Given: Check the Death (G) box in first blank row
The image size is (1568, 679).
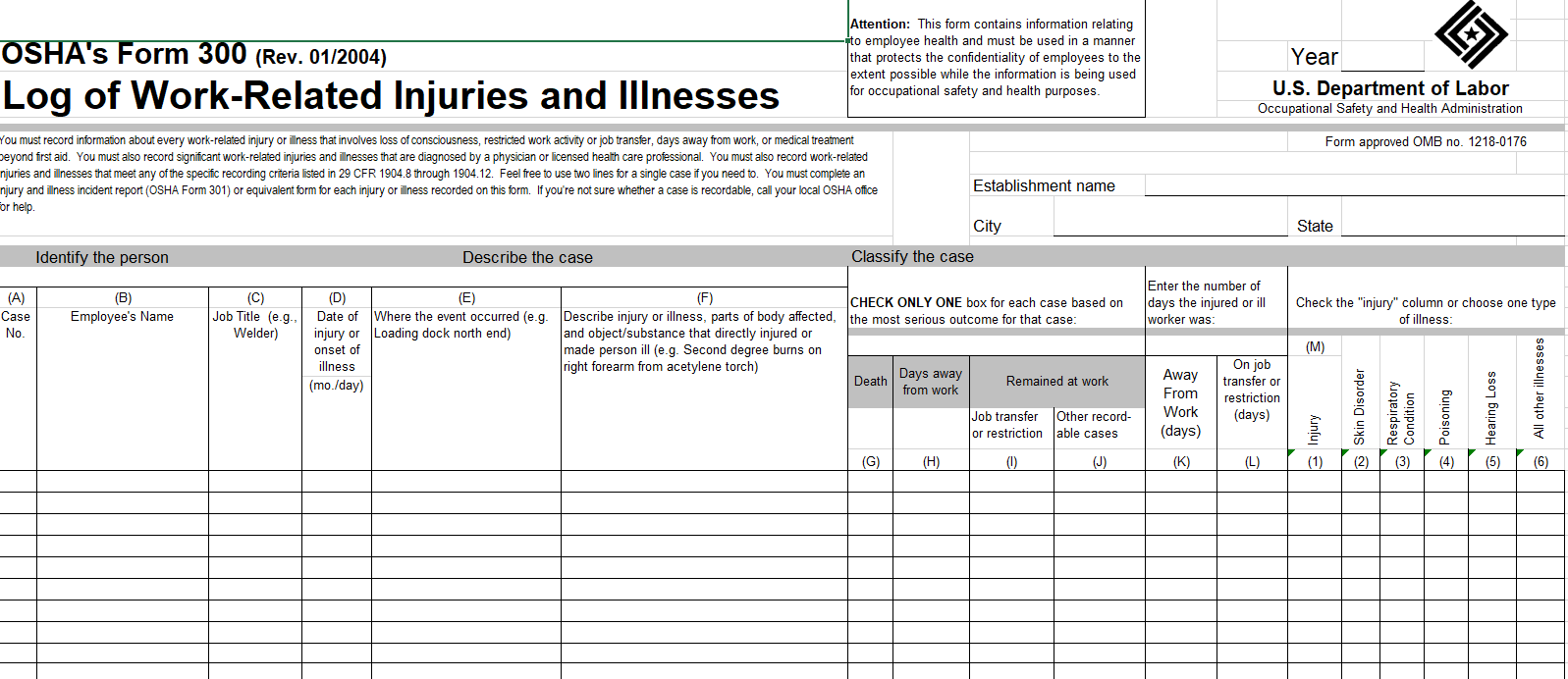Looking at the screenshot, I should coord(870,481).
